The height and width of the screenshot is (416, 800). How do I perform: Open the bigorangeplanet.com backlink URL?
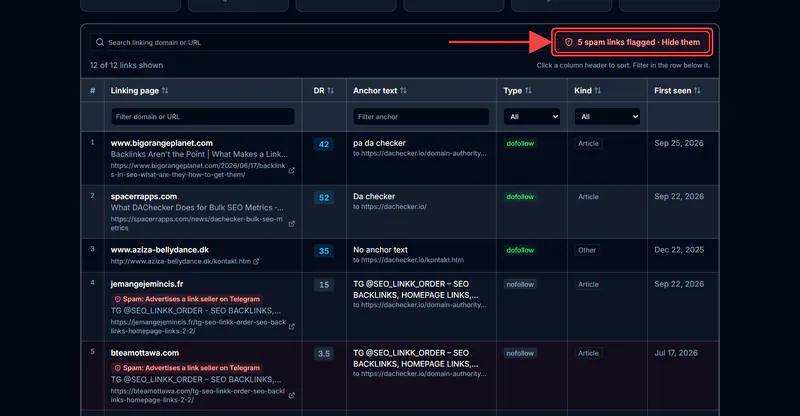pyautogui.click(x=198, y=170)
